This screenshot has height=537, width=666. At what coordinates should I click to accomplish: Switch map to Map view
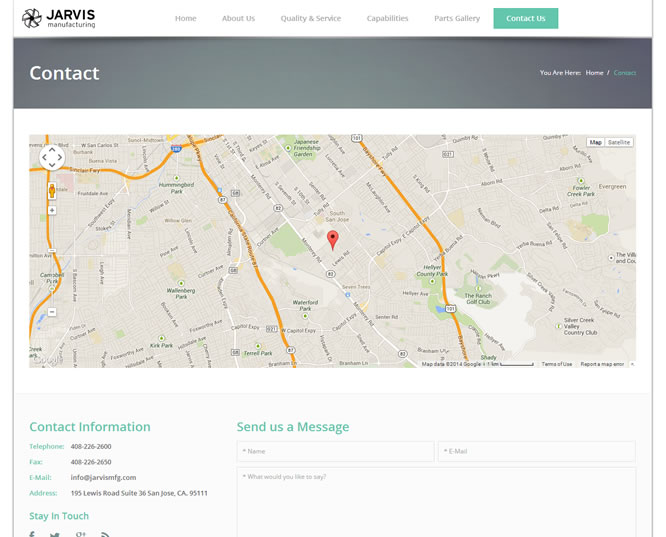[x=595, y=143]
